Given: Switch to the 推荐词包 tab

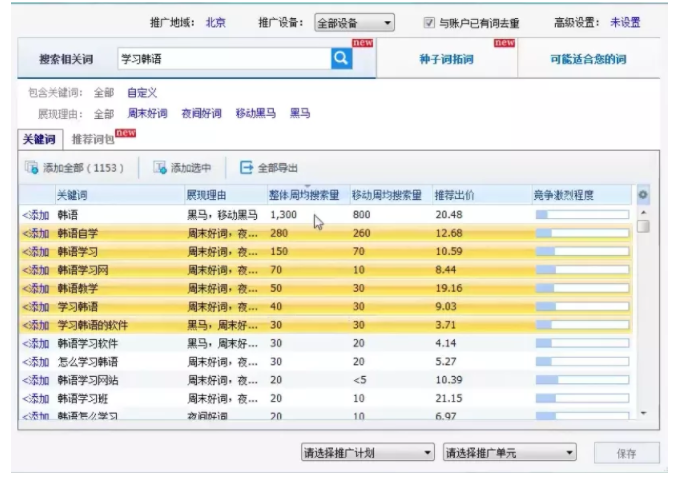Looking at the screenshot, I should 93,139.
